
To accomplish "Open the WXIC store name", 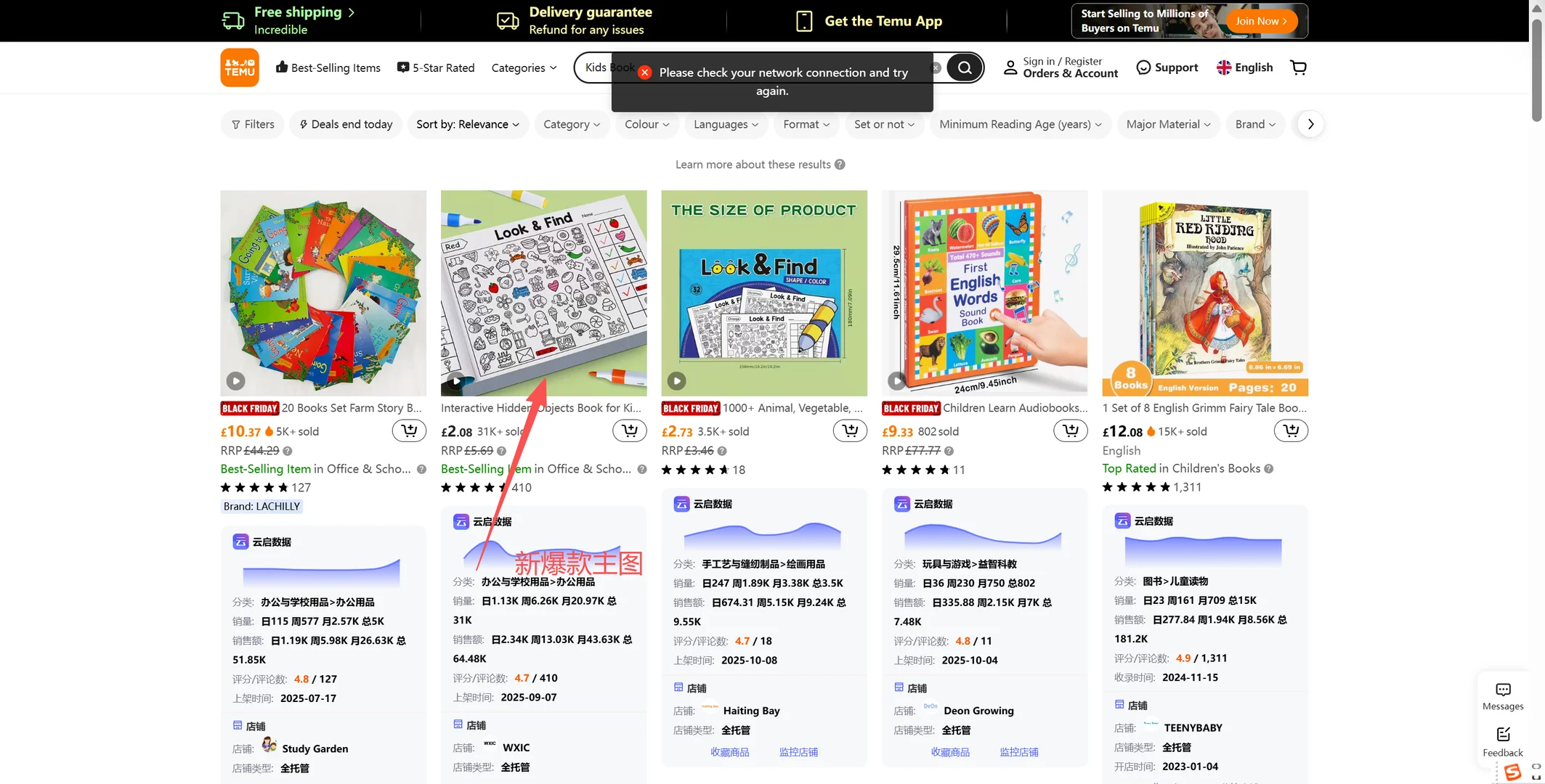I will point(516,747).
